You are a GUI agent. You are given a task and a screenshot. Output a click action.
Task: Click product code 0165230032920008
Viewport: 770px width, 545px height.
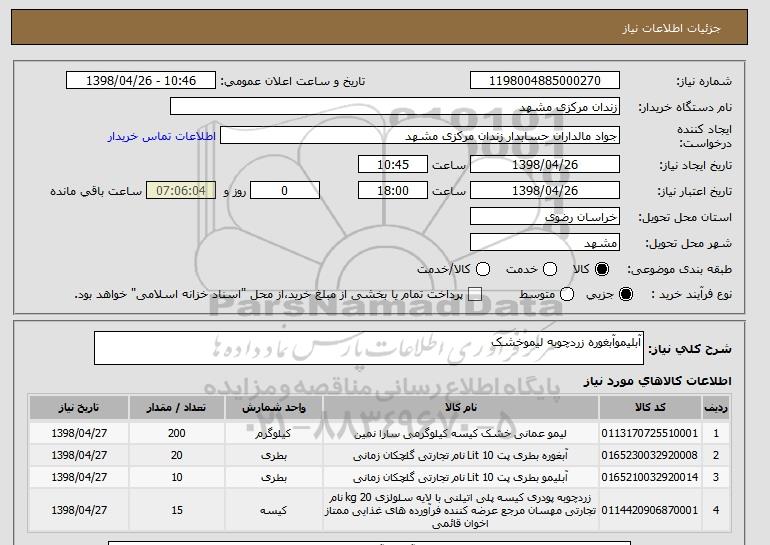pyautogui.click(x=650, y=456)
